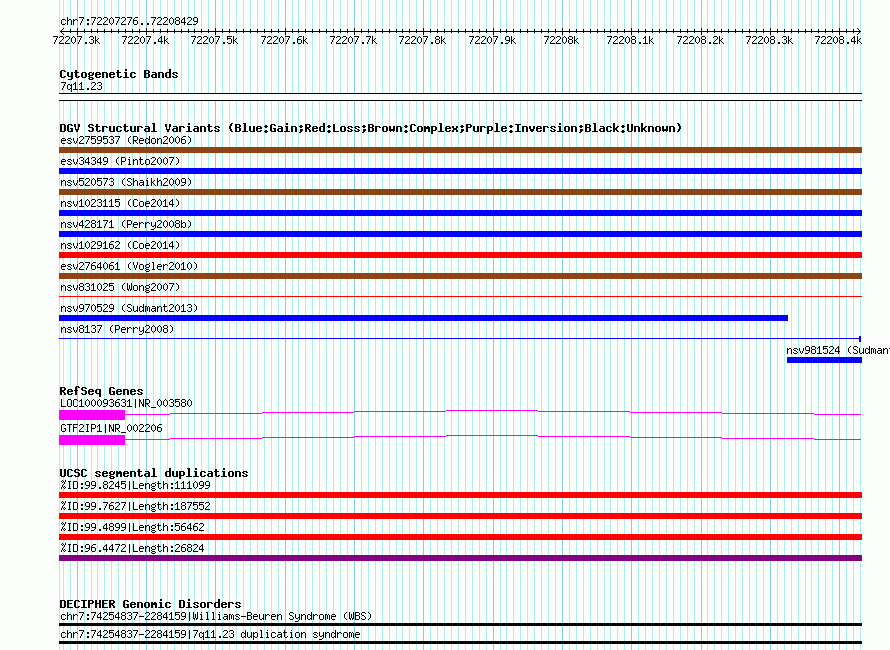Click ruler tick labeled 72207.4k
890x650 pixels.
(x=145, y=40)
